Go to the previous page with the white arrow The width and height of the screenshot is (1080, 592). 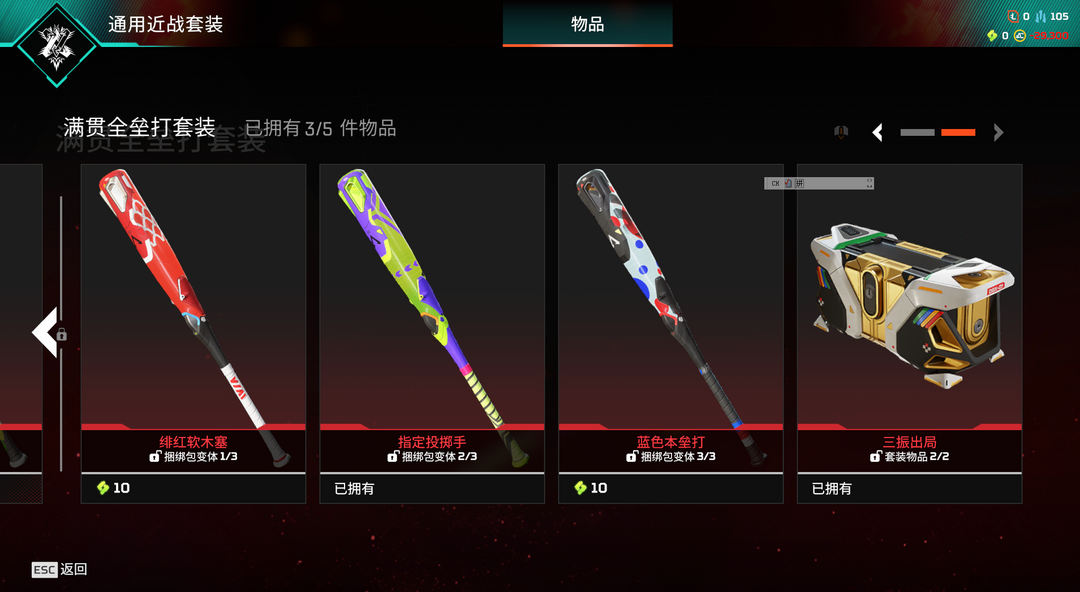[x=878, y=132]
